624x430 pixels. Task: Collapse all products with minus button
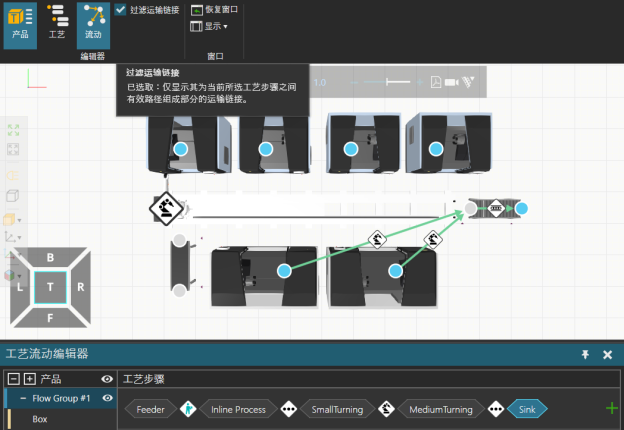[x=13, y=380]
